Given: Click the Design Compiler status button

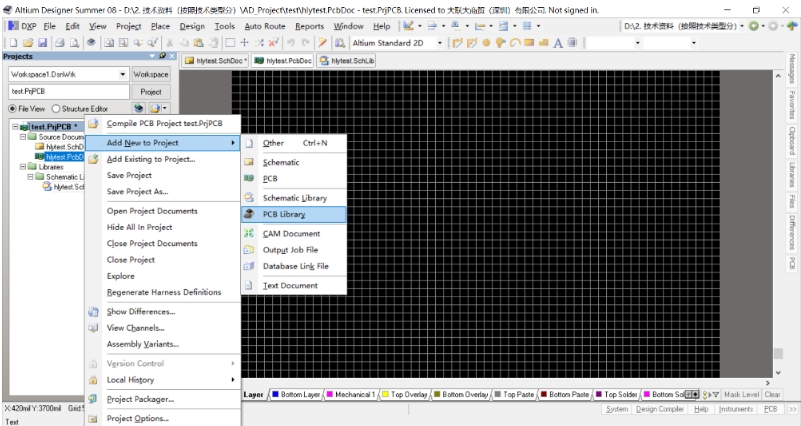Looking at the screenshot, I should [660, 409].
